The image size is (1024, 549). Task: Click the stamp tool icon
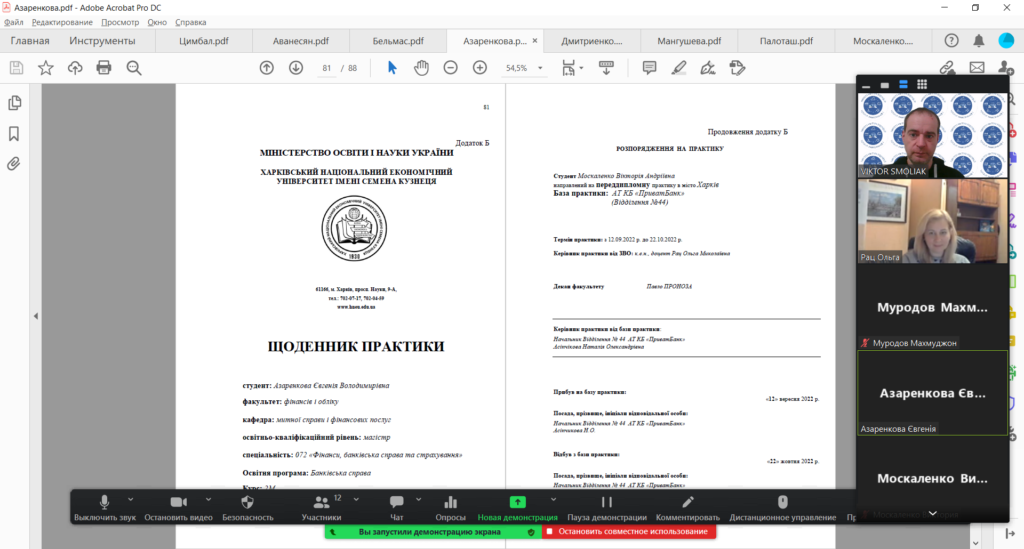coord(737,68)
